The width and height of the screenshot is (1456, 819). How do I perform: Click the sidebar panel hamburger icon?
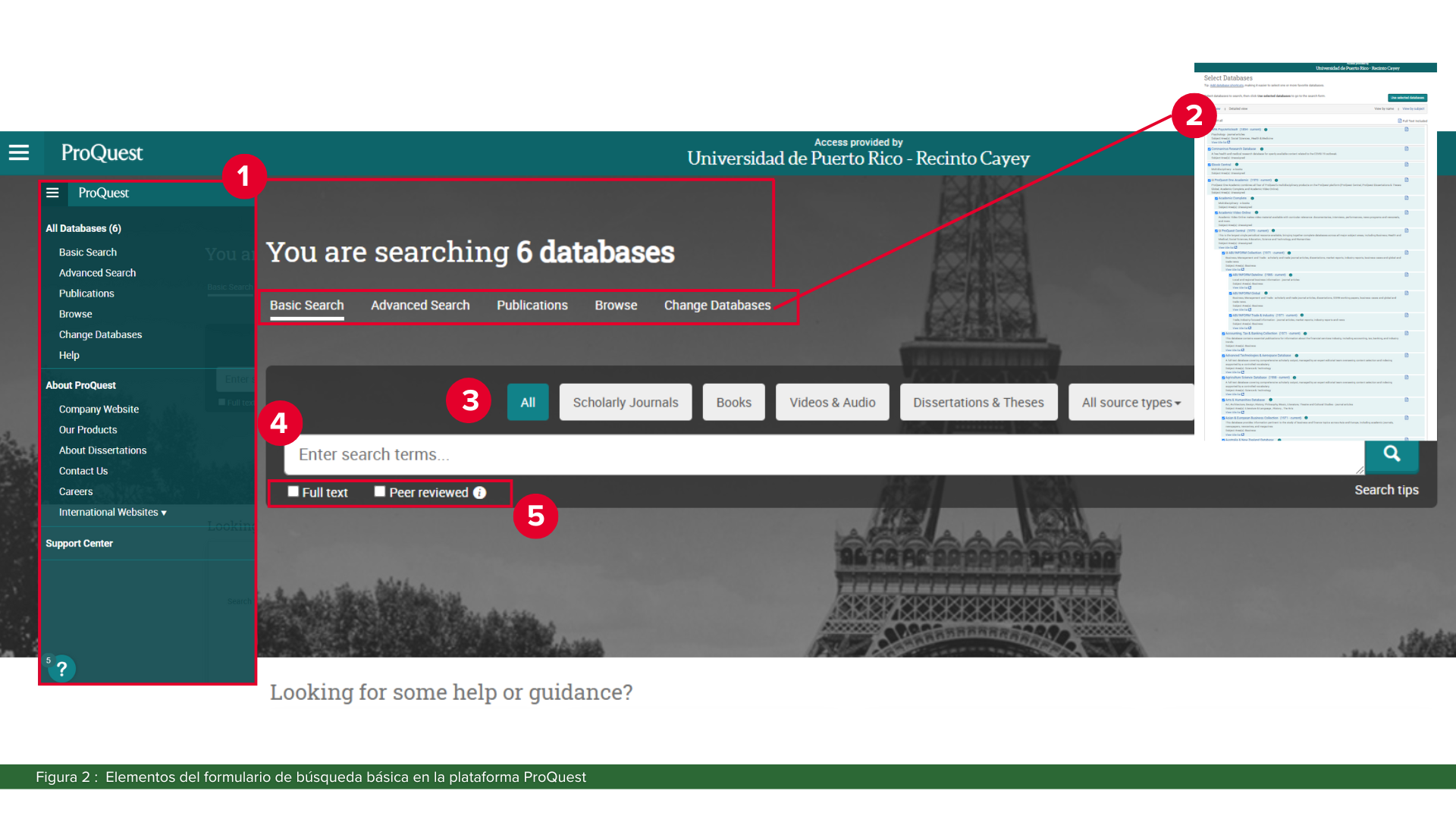click(x=52, y=193)
